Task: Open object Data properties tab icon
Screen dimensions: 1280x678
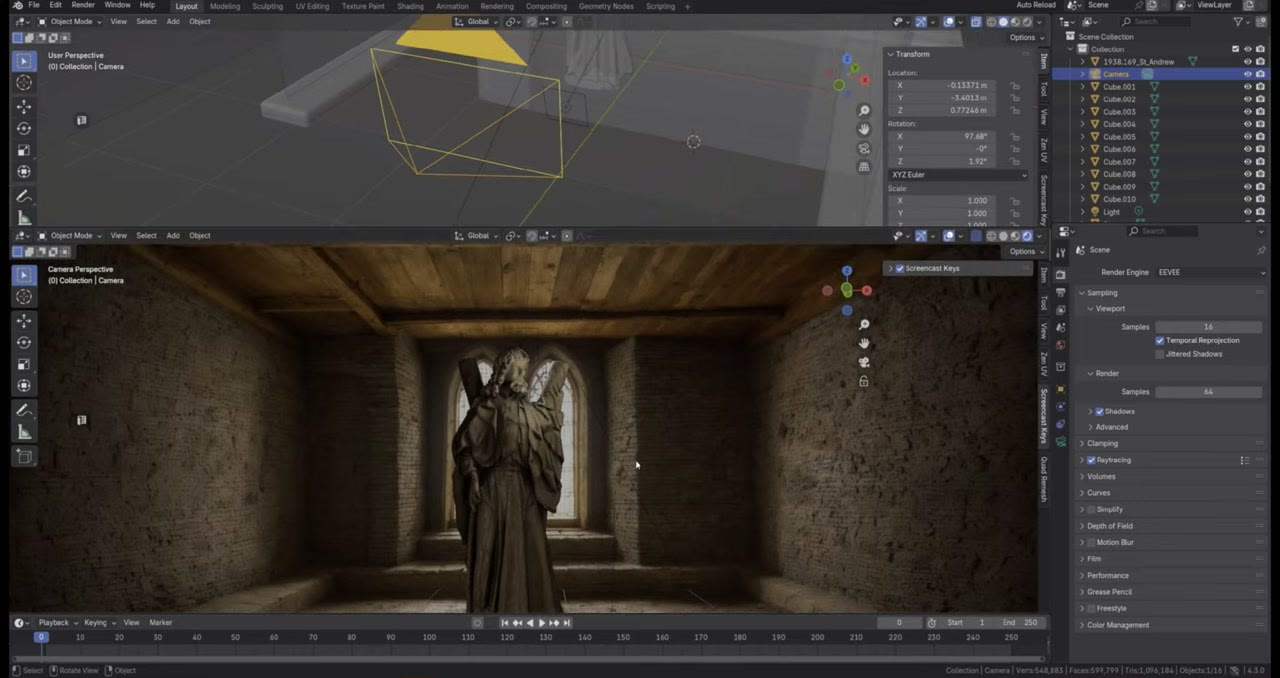Action: [x=1060, y=441]
